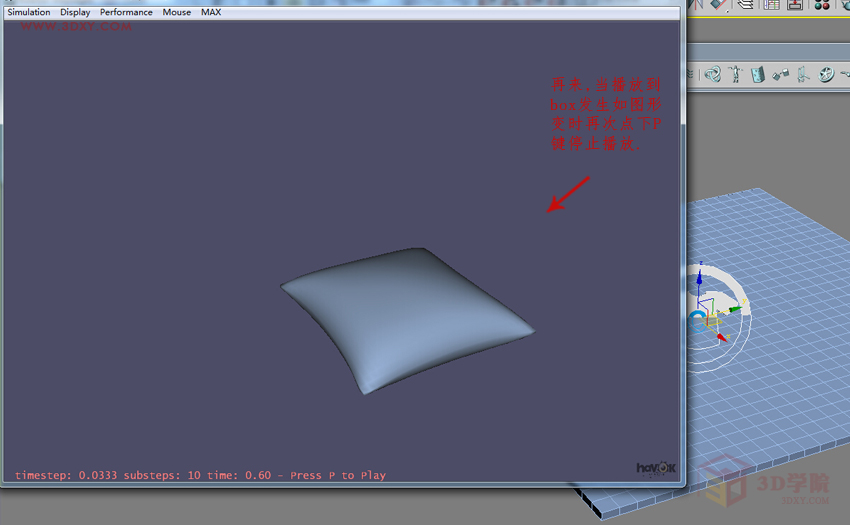Click the deformed pillow box in the preview

(x=408, y=319)
